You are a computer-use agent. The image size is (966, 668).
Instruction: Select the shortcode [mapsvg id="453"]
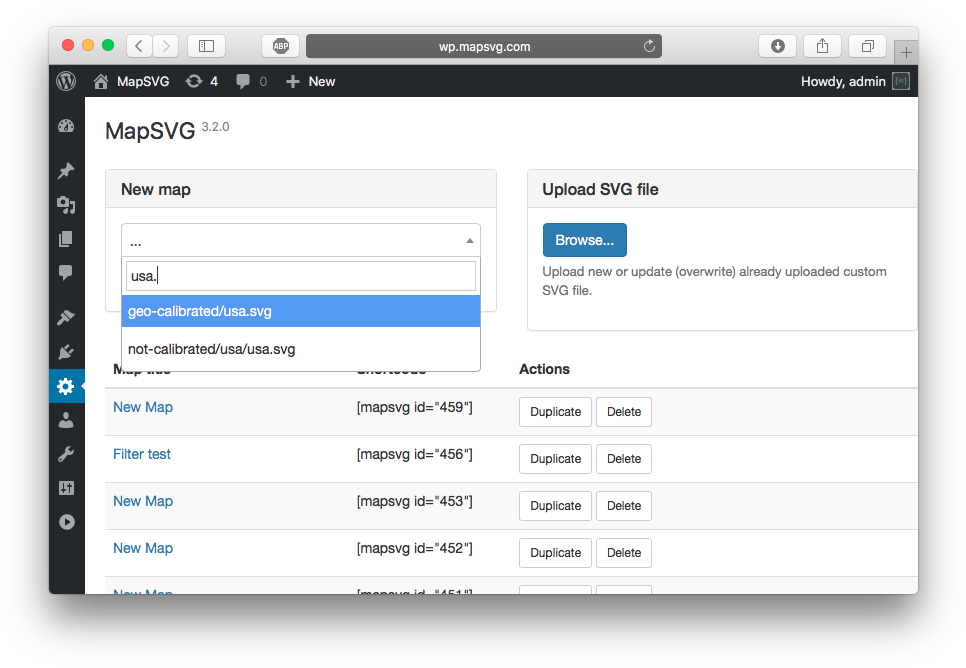pyautogui.click(x=415, y=501)
